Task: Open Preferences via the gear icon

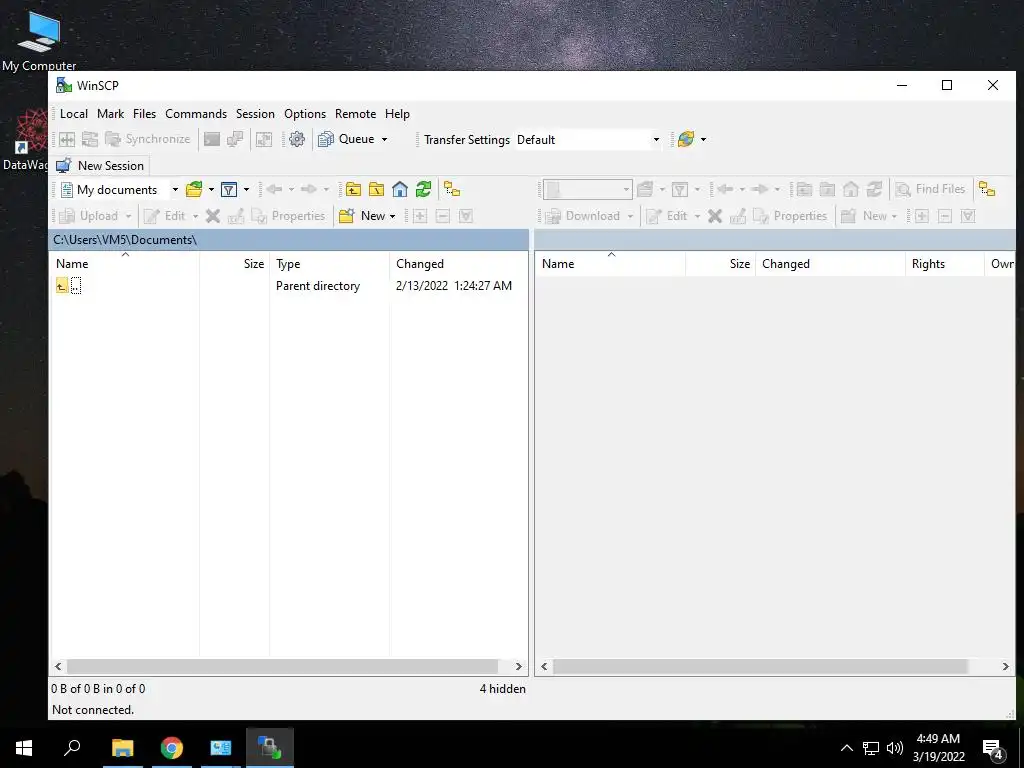Action: 297,139
